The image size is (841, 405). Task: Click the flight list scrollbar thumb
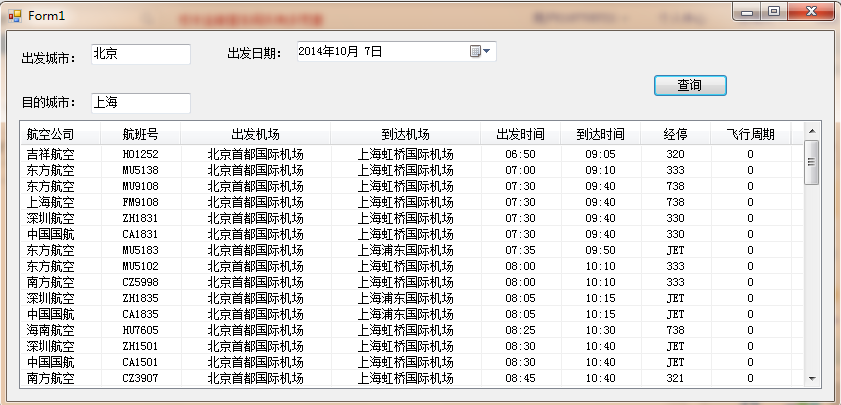tap(812, 163)
